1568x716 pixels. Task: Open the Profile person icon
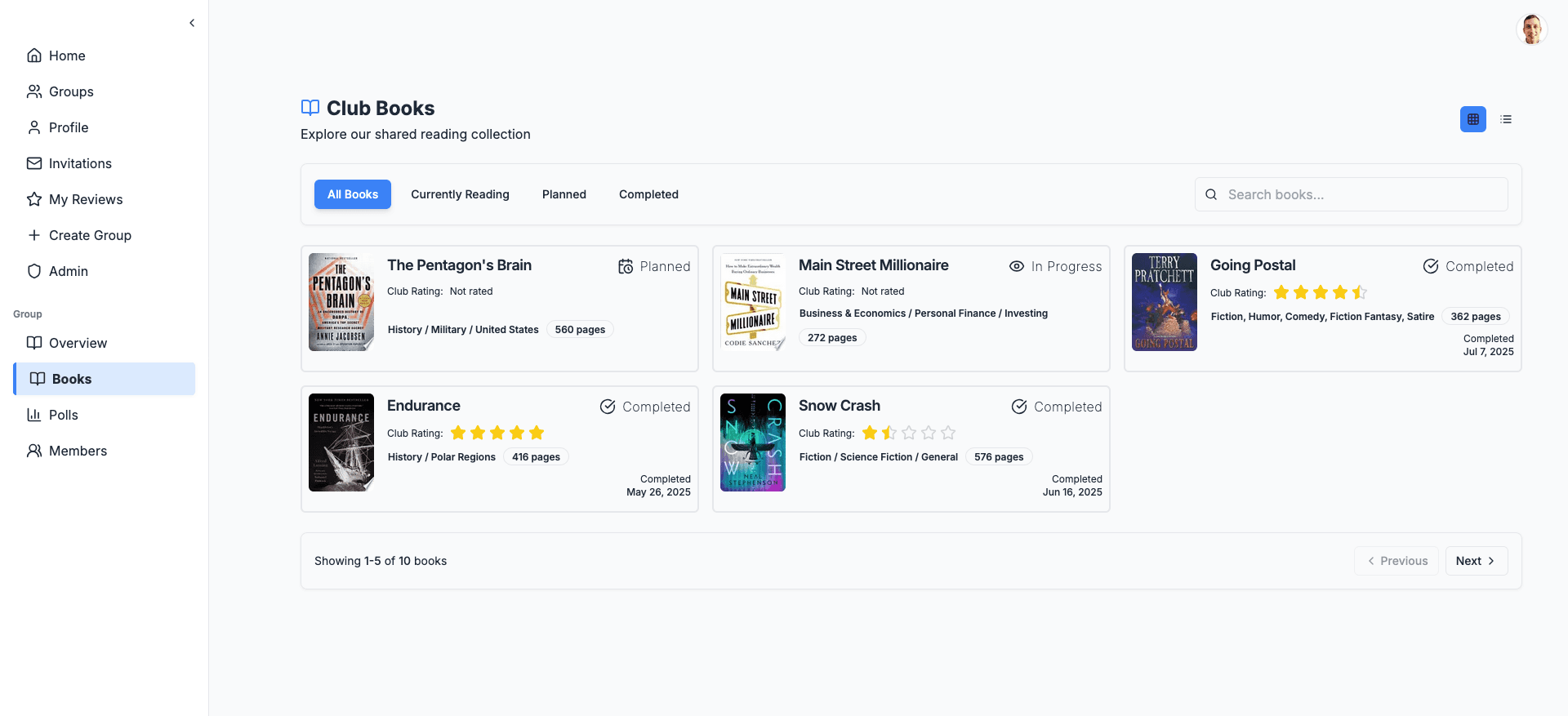34,127
